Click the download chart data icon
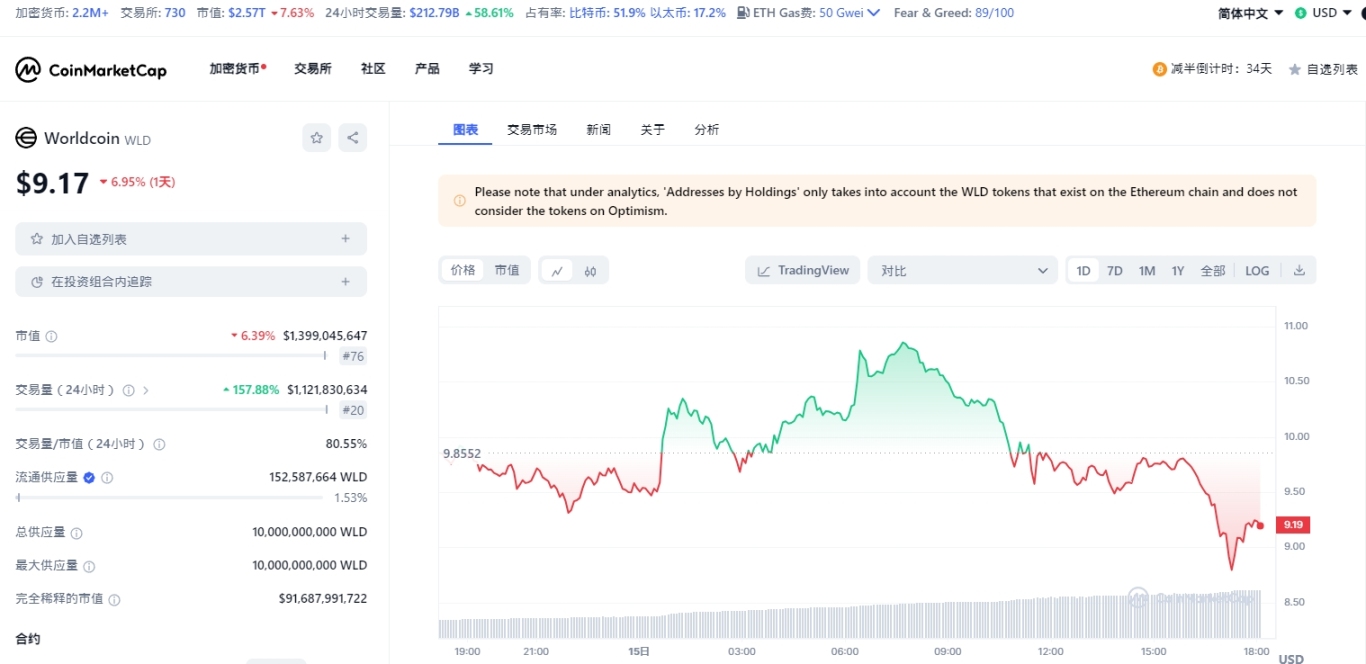 point(1299,270)
